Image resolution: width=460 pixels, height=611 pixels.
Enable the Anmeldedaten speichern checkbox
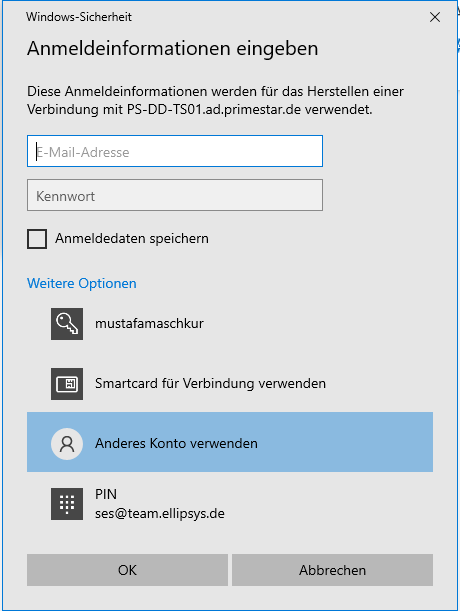click(37, 238)
